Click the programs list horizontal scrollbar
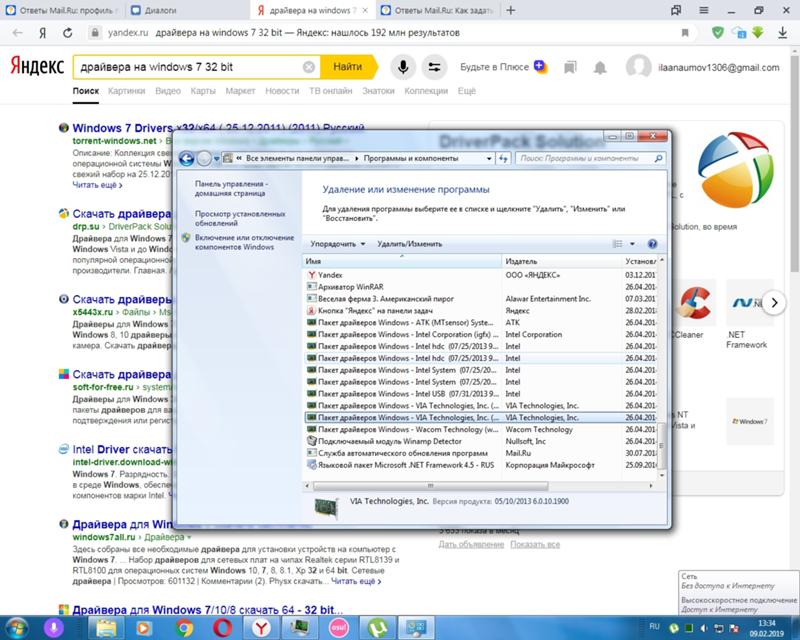Image resolution: width=800 pixels, height=640 pixels. pos(431,486)
